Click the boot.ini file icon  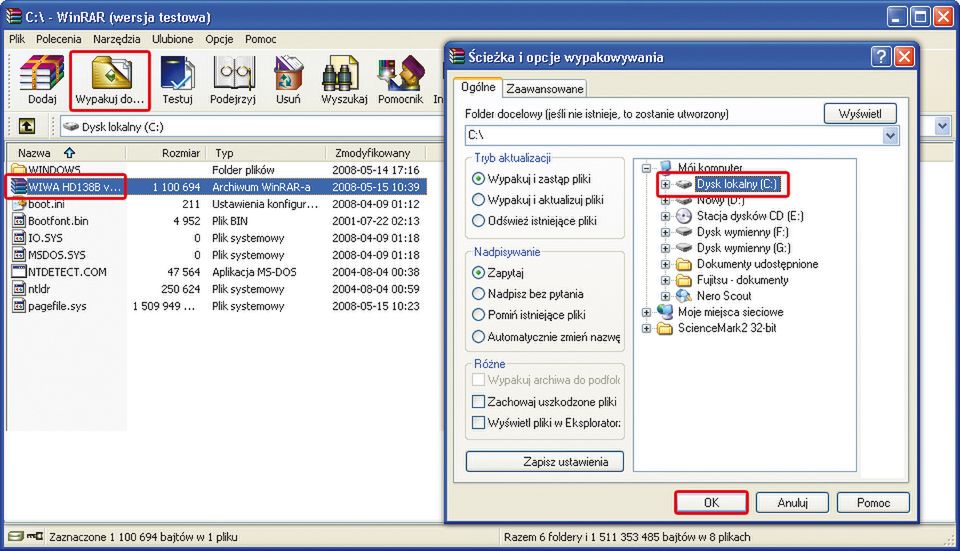19,204
